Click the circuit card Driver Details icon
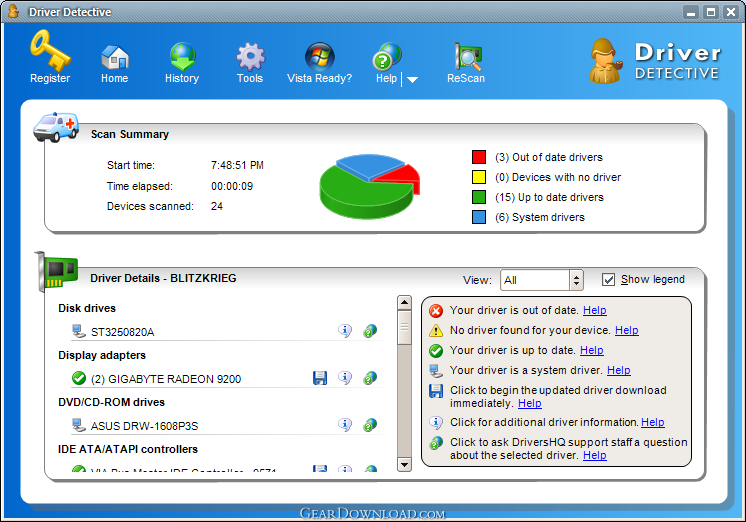This screenshot has height=522, width=746. [x=56, y=270]
